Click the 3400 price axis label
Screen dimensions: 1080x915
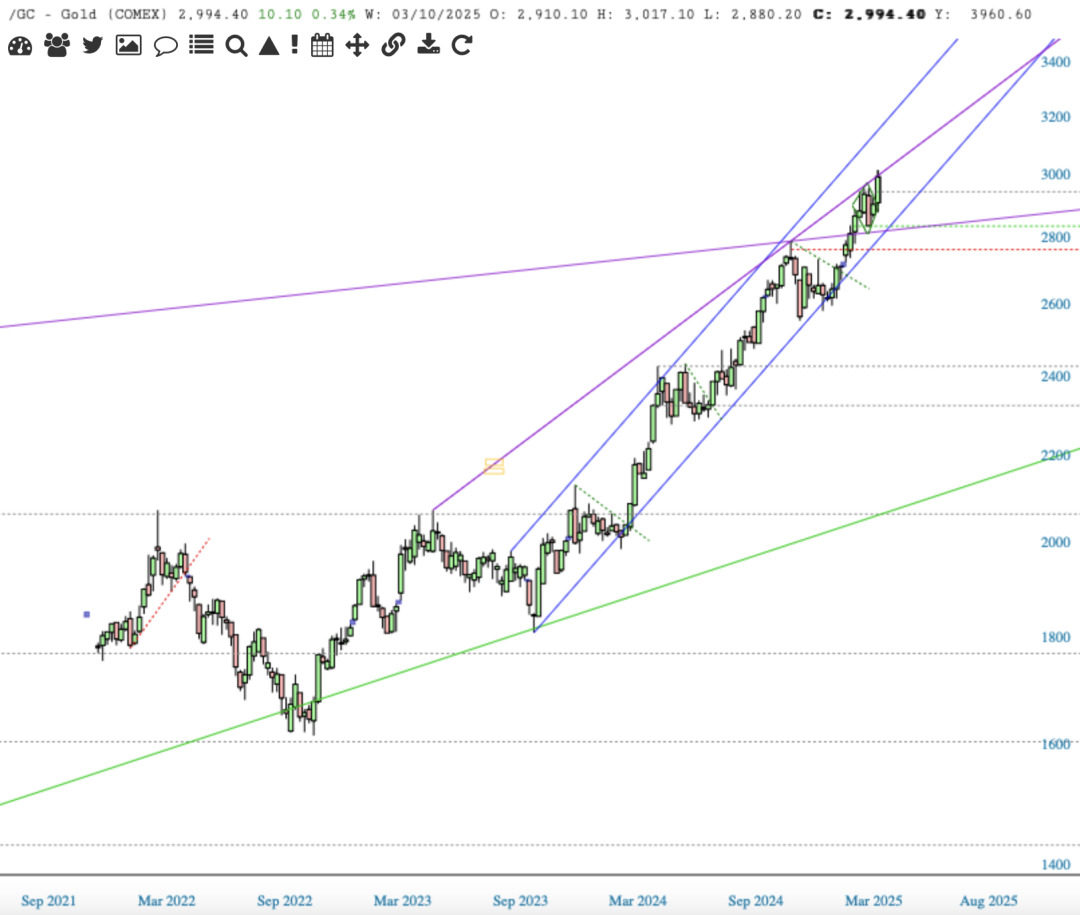pyautogui.click(x=1055, y=62)
